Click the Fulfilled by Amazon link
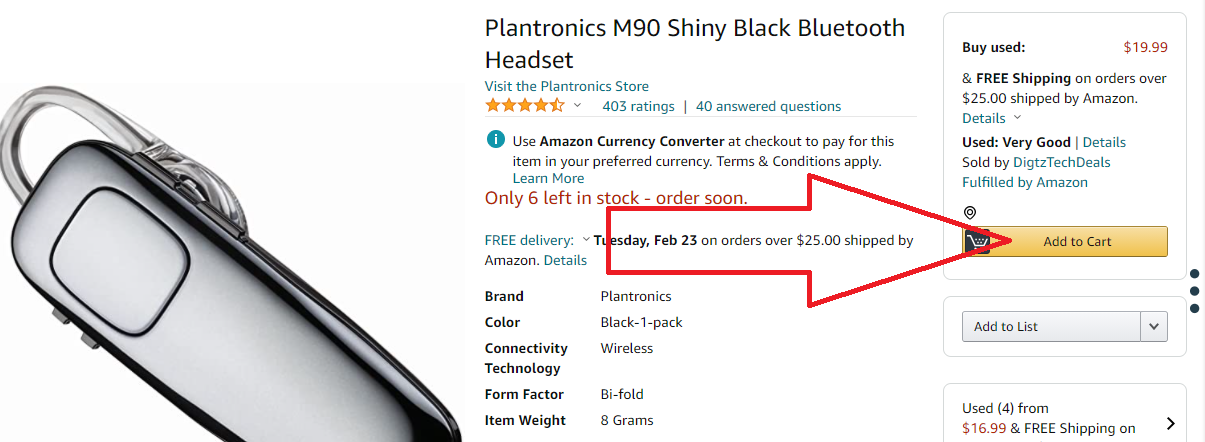 click(x=1024, y=182)
